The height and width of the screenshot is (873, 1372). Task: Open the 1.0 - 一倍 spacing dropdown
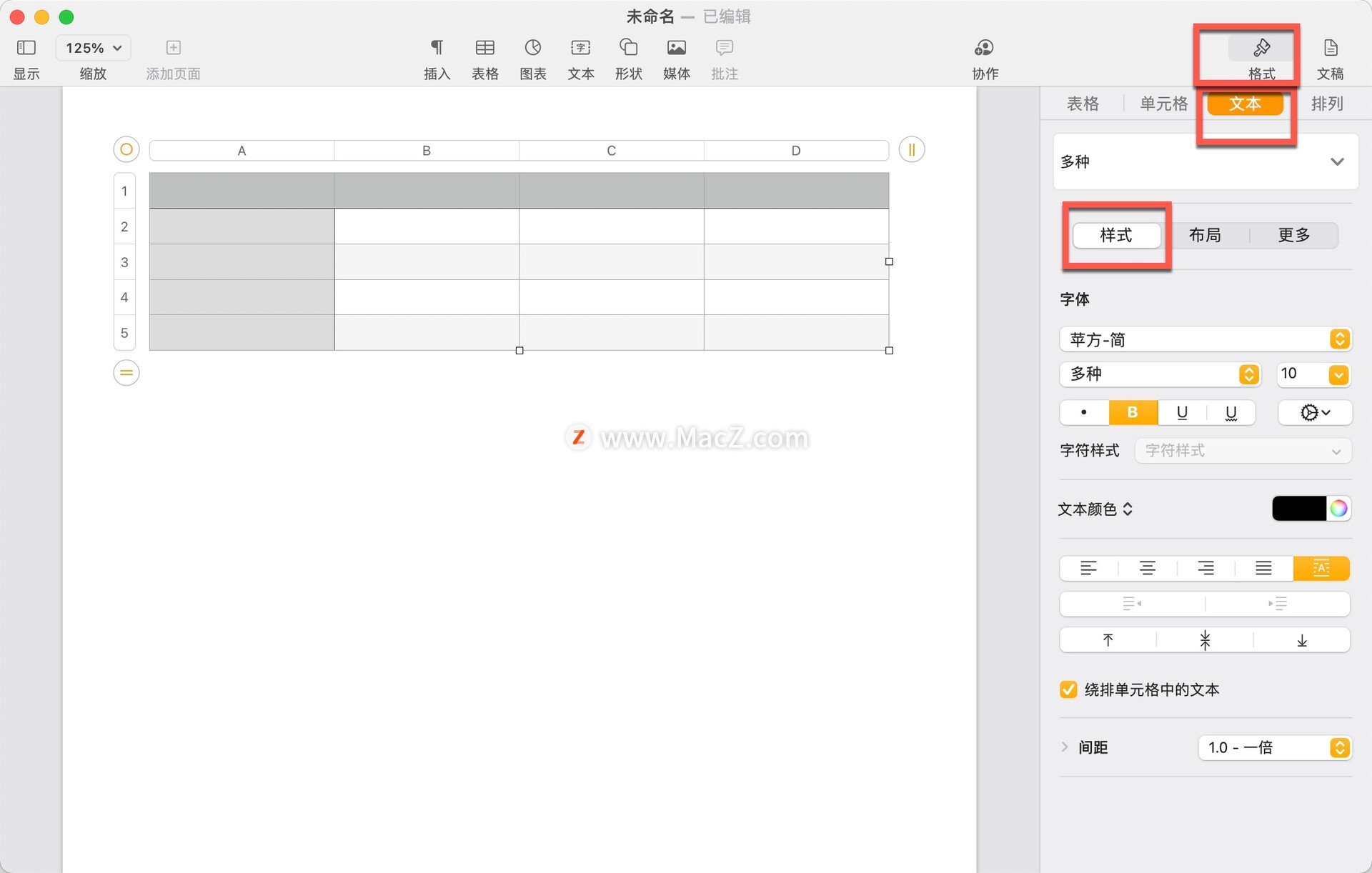click(1275, 747)
